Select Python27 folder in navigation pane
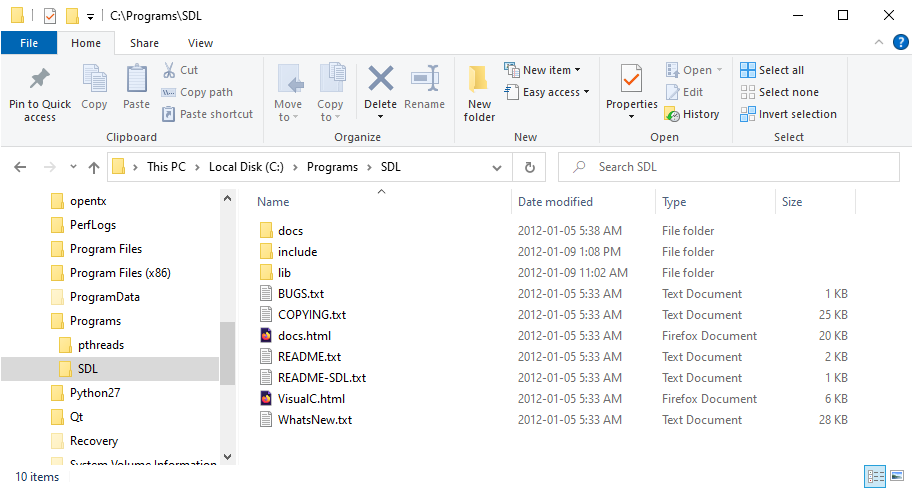913x489 pixels. click(x=86, y=393)
